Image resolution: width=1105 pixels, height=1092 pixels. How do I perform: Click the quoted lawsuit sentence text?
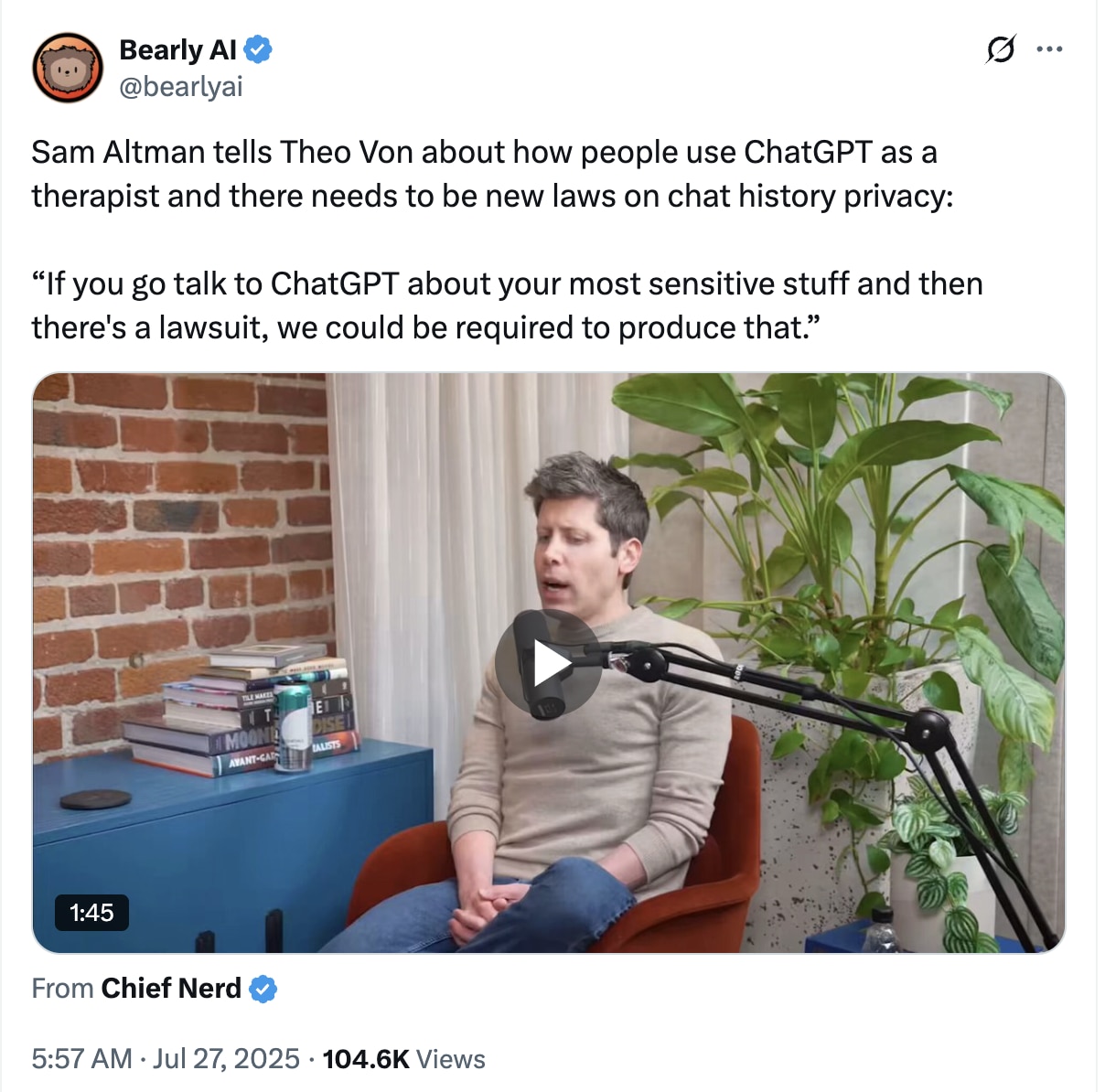507,305
